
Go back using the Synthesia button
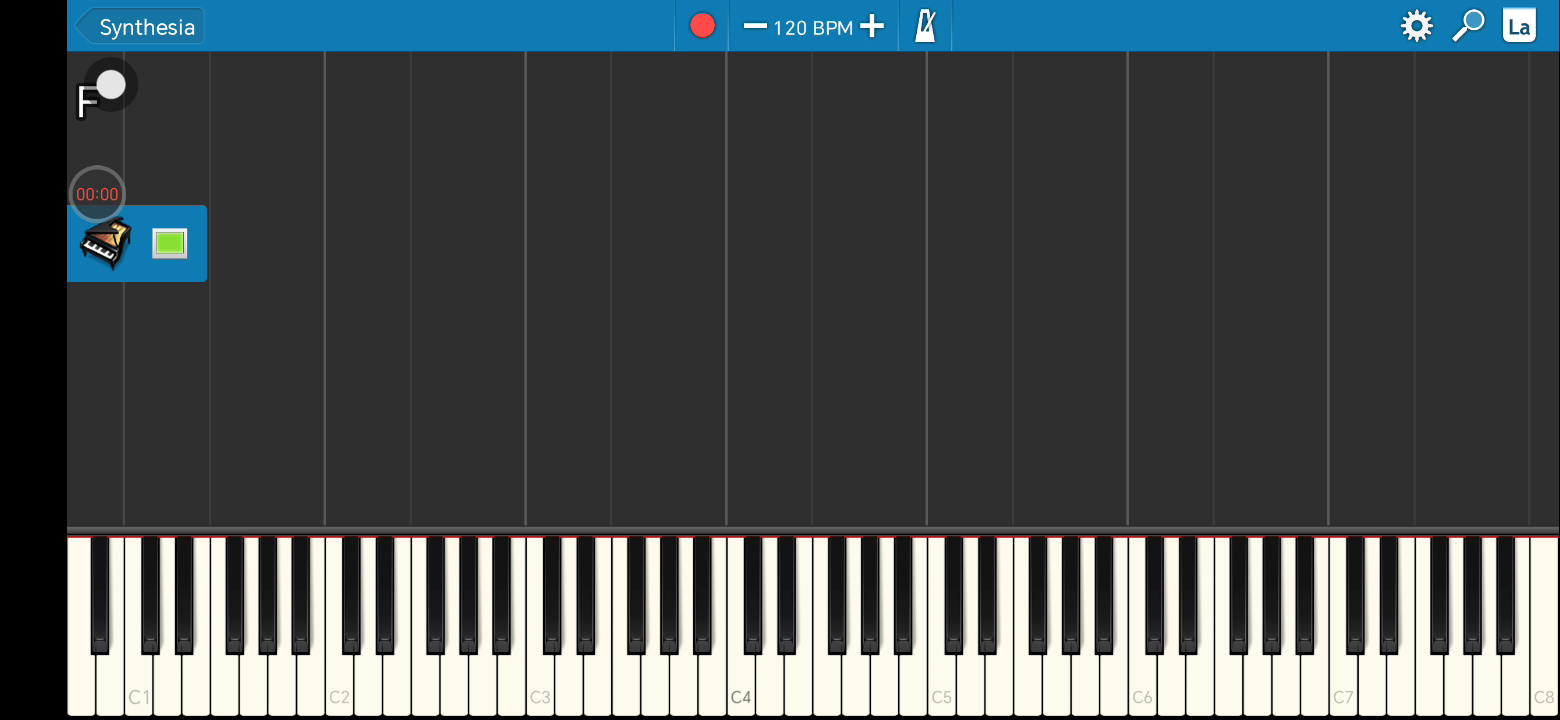[x=140, y=26]
